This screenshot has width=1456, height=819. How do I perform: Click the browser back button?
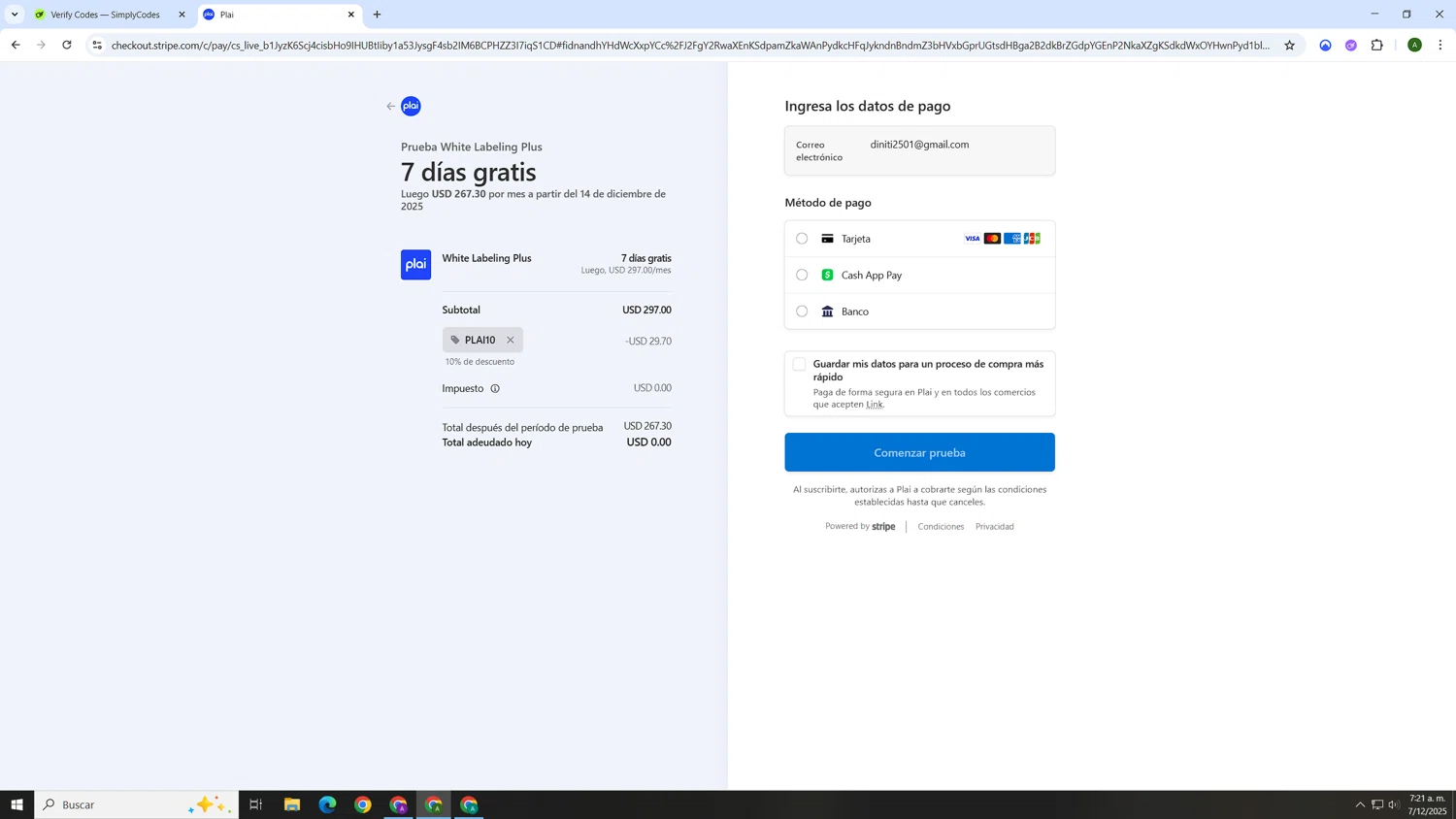tap(16, 45)
